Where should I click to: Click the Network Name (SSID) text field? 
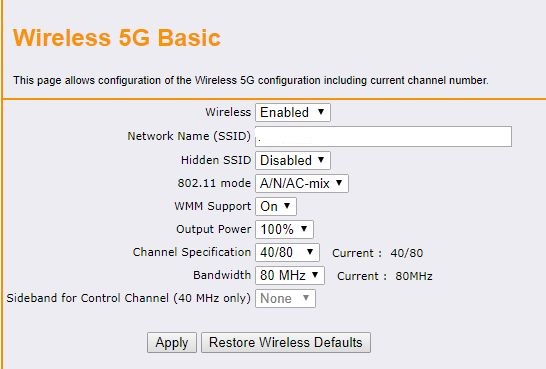pyautogui.click(x=383, y=136)
